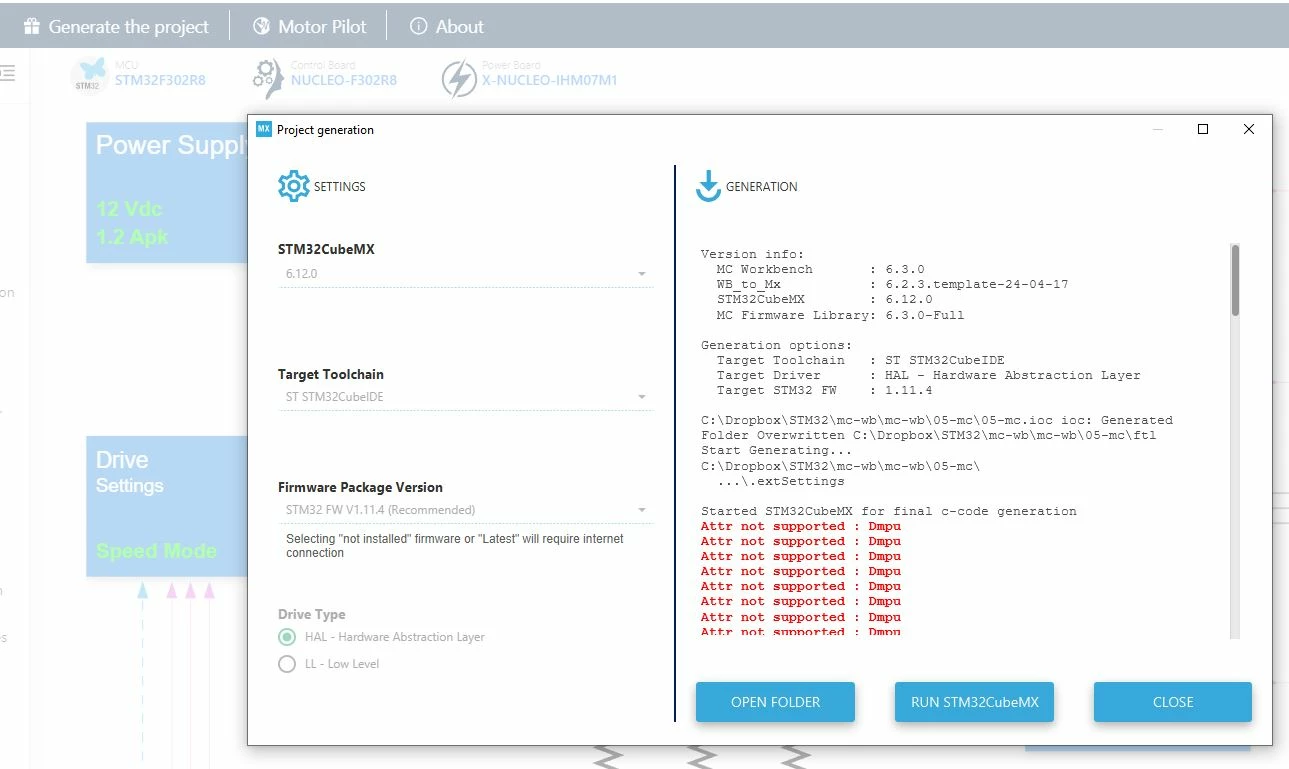
Task: Click the Generation download arrow icon
Action: (708, 186)
